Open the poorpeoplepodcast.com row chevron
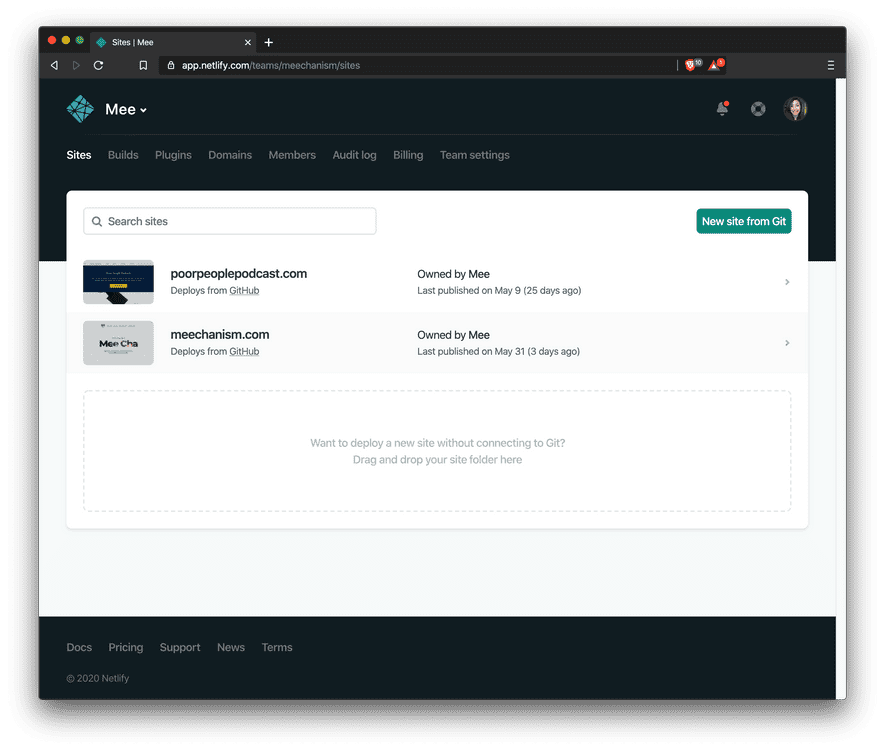885x751 pixels. pyautogui.click(x=786, y=282)
